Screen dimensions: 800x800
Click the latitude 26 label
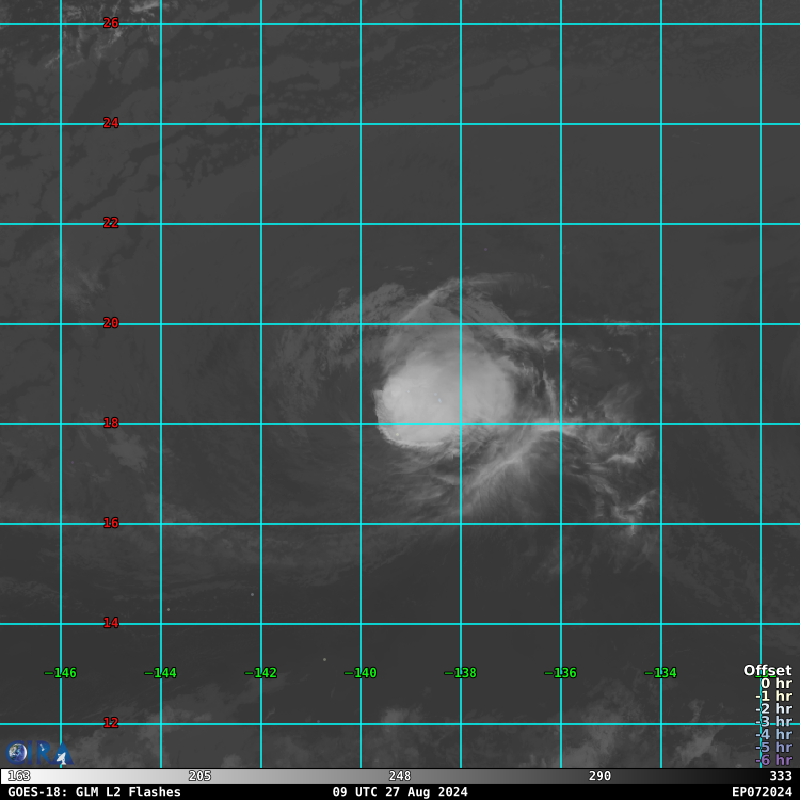(x=111, y=23)
